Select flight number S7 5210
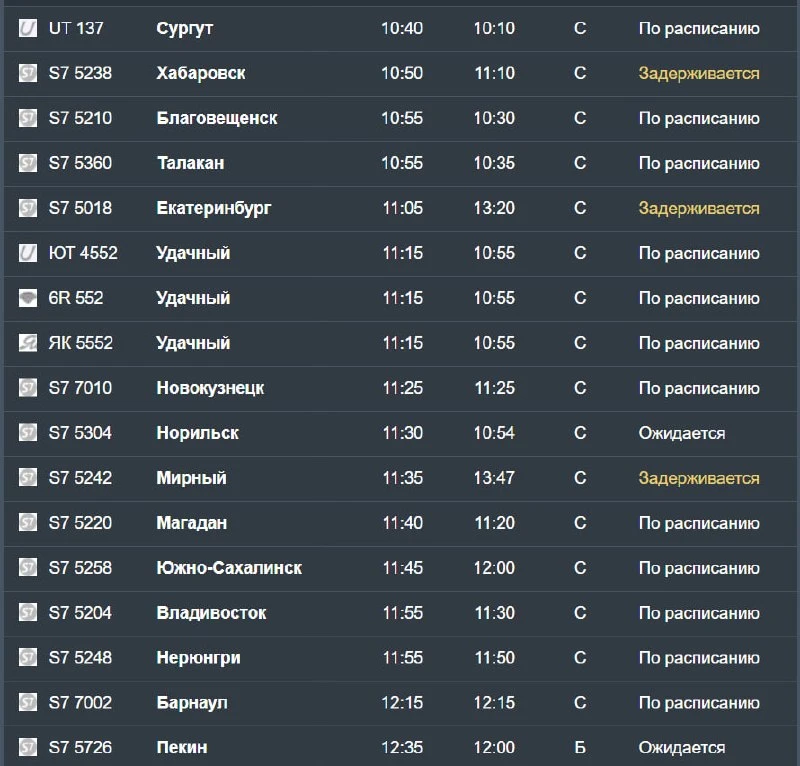 click(80, 118)
